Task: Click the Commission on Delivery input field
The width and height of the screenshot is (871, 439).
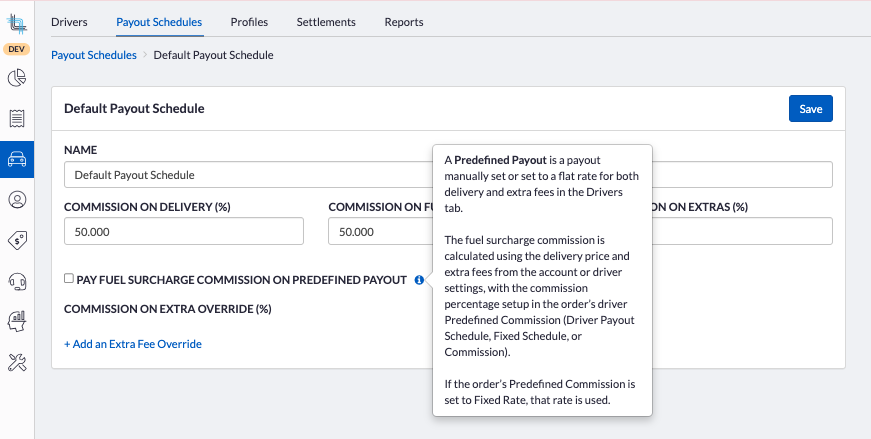Action: click(183, 232)
